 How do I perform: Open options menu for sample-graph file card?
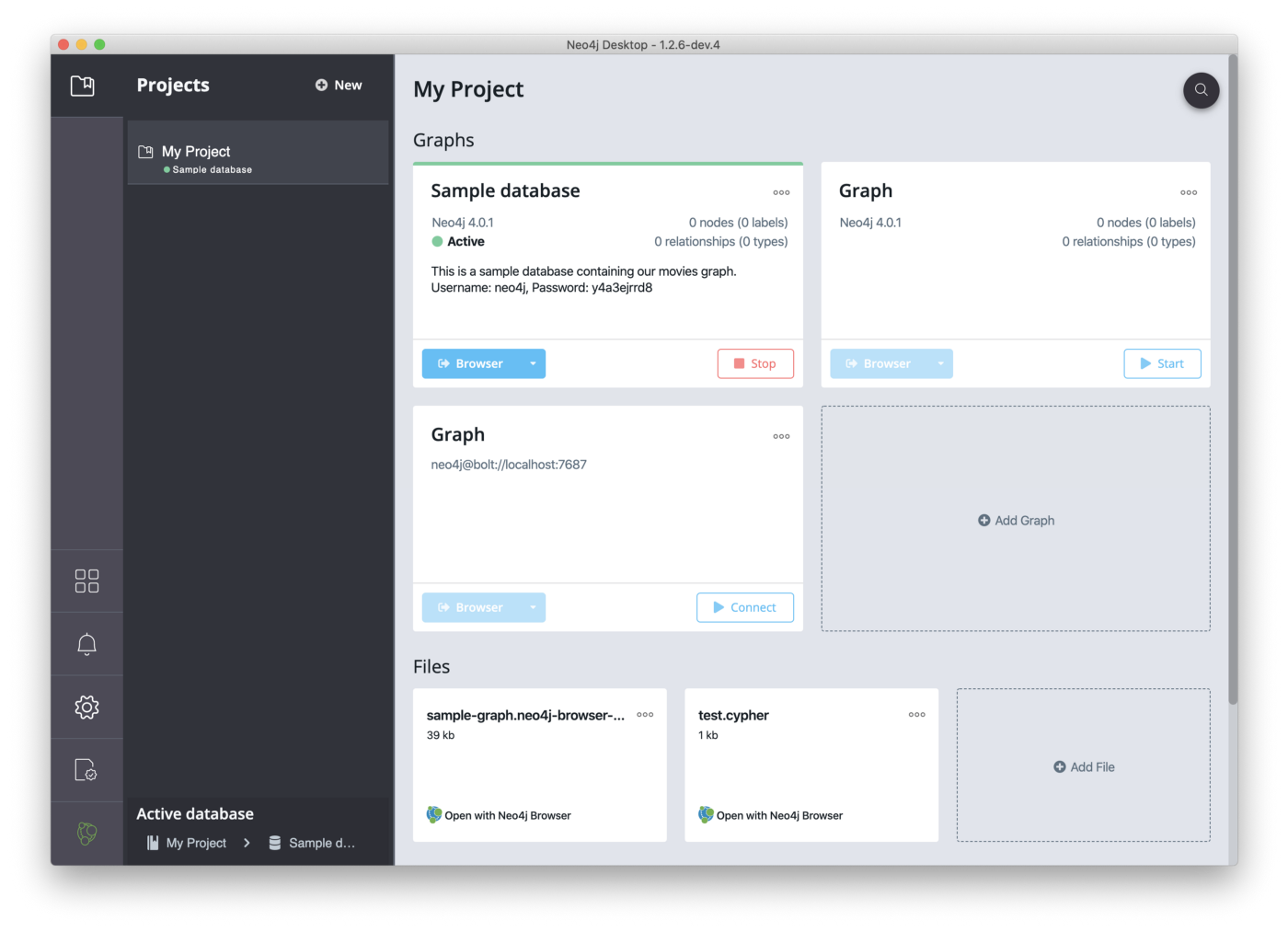click(645, 714)
